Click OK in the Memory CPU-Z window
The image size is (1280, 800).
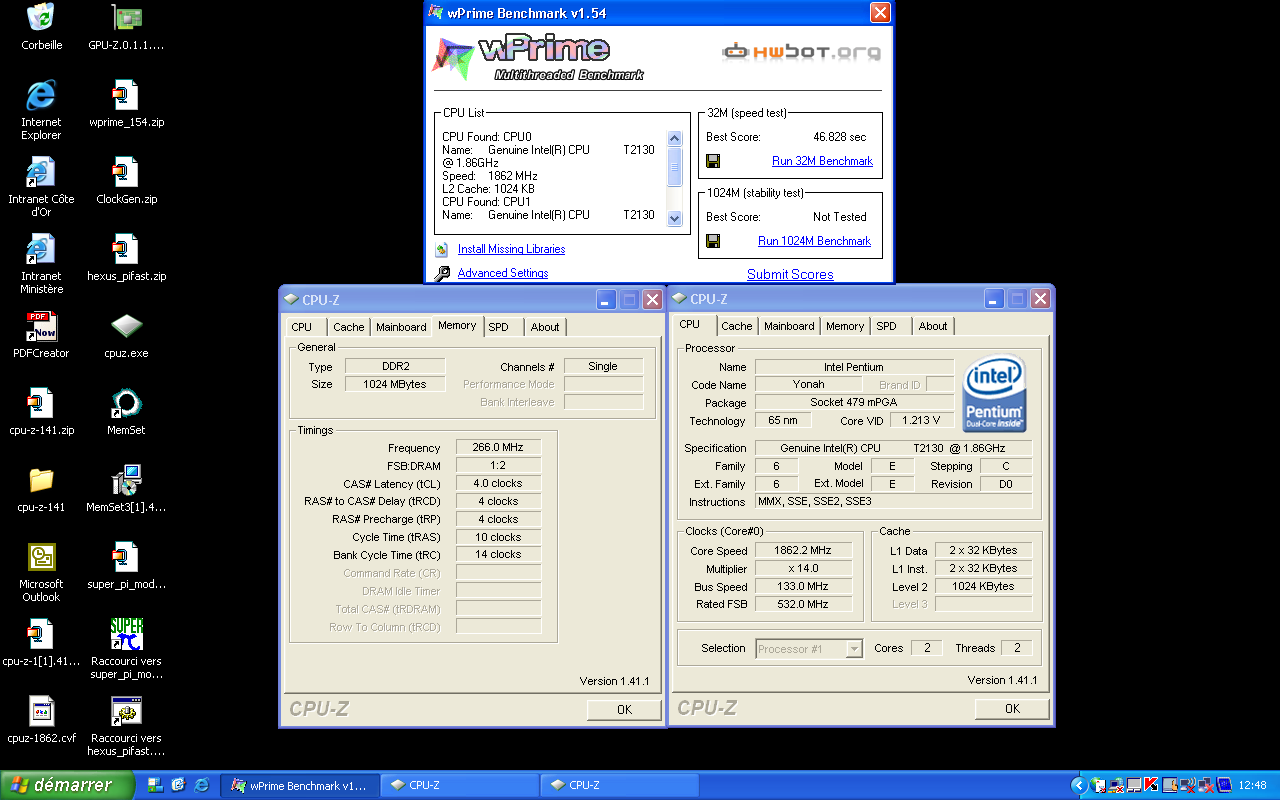click(624, 710)
